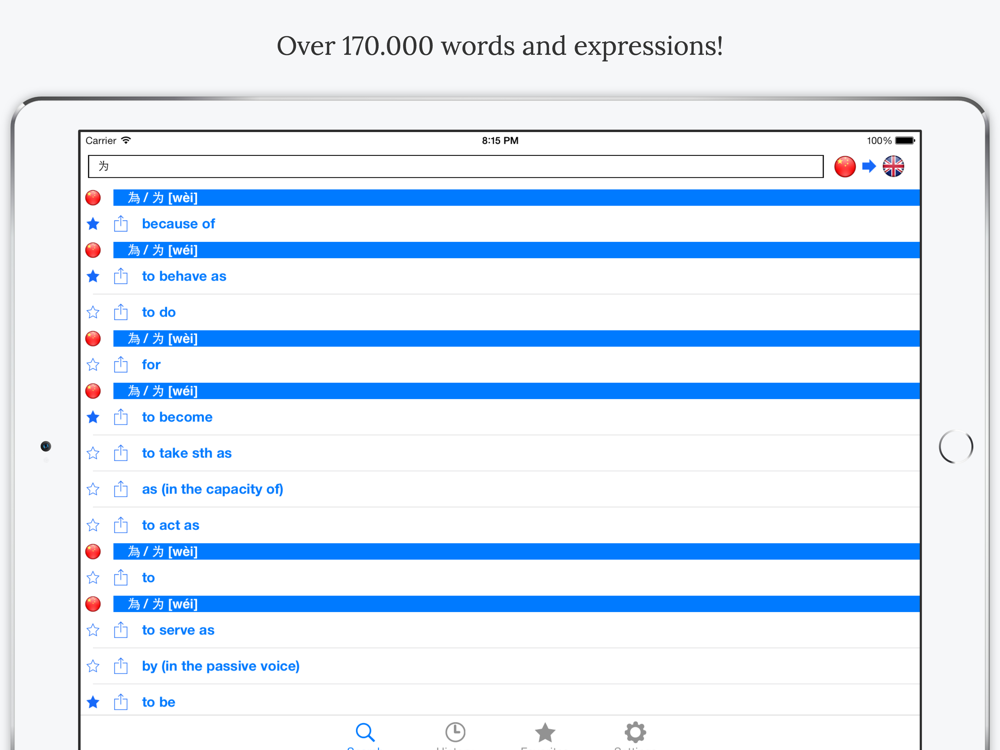Click the red flag beside first [wéi] header
The height and width of the screenshot is (750, 1000).
click(93, 250)
